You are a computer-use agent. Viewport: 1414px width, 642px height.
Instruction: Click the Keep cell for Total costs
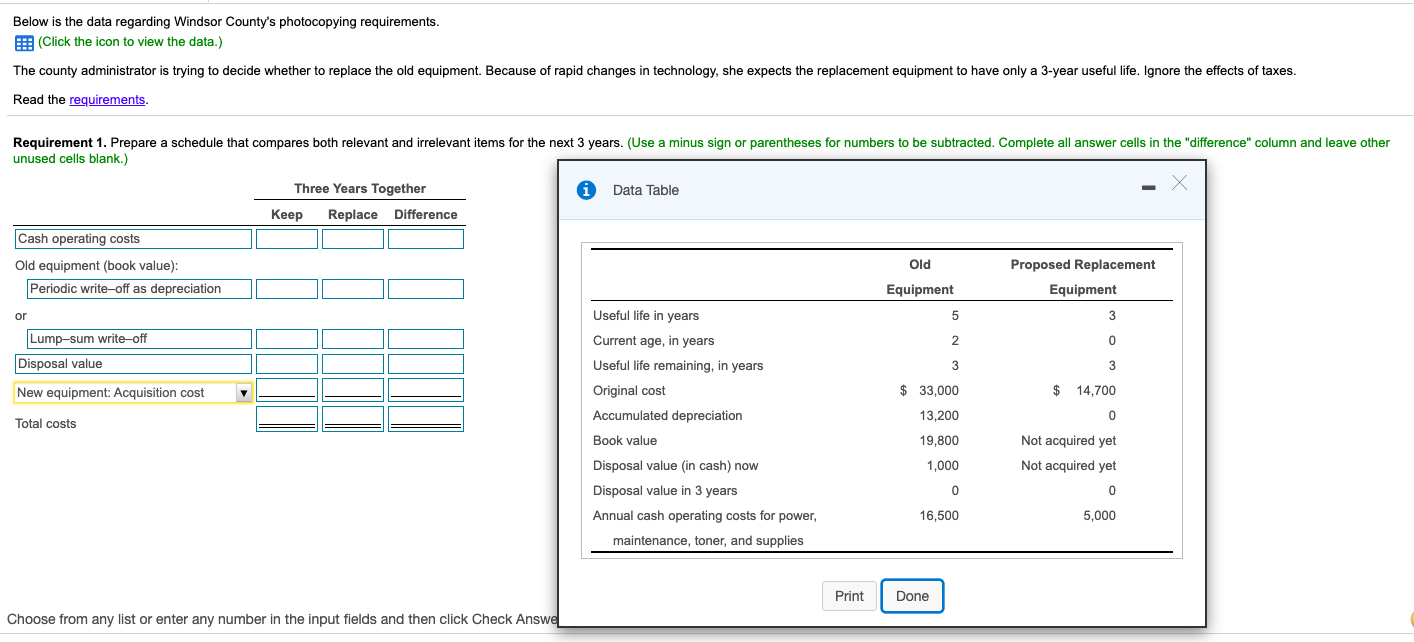(286, 417)
